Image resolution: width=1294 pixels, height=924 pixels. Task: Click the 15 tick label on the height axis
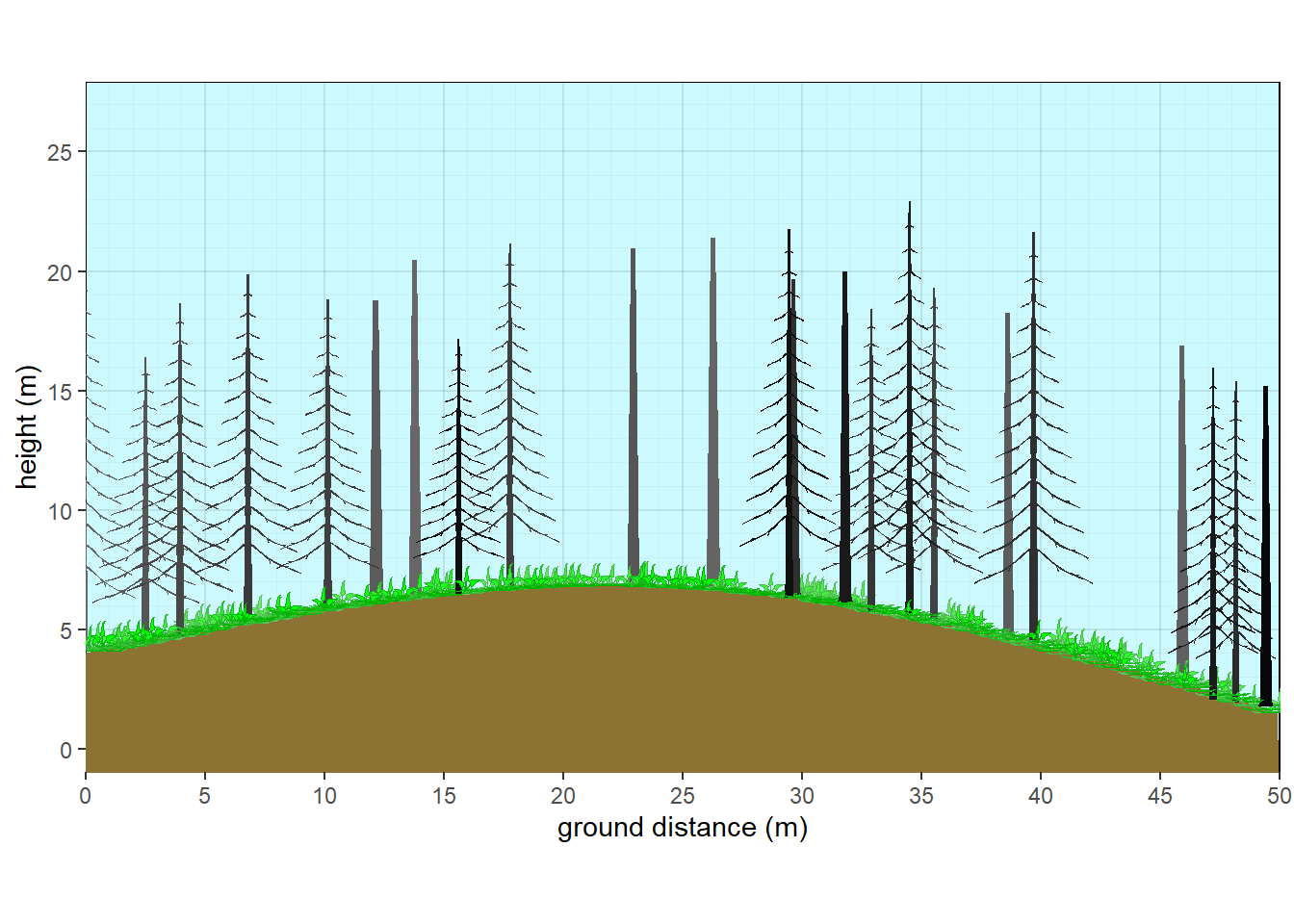click(x=60, y=392)
